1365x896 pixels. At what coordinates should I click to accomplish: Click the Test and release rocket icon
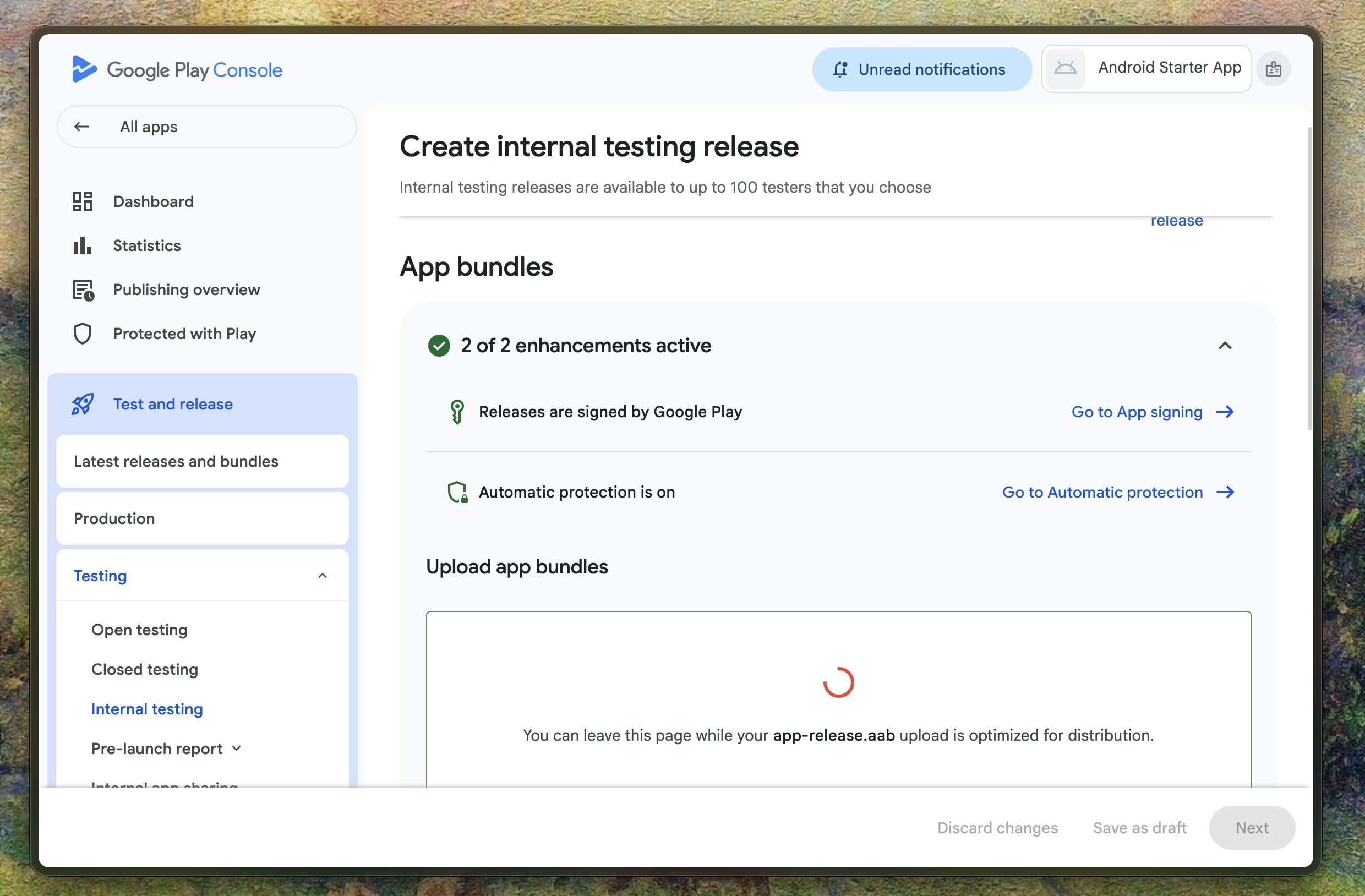(x=83, y=404)
